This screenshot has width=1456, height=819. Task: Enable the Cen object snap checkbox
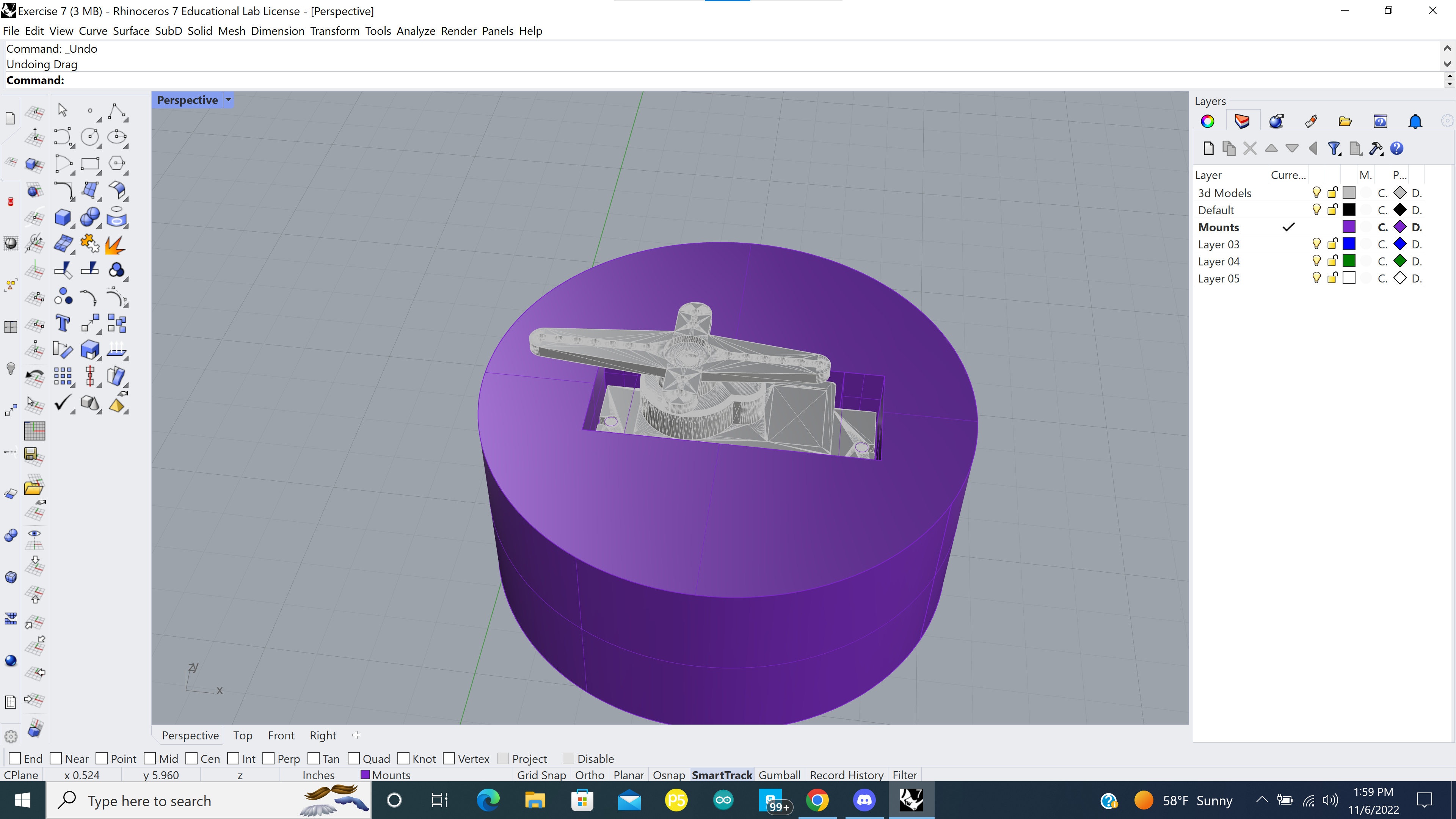coord(191,758)
